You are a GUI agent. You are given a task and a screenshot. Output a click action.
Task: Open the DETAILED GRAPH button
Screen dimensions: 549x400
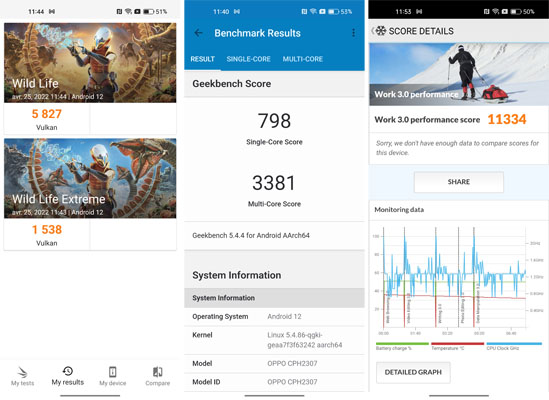(413, 372)
